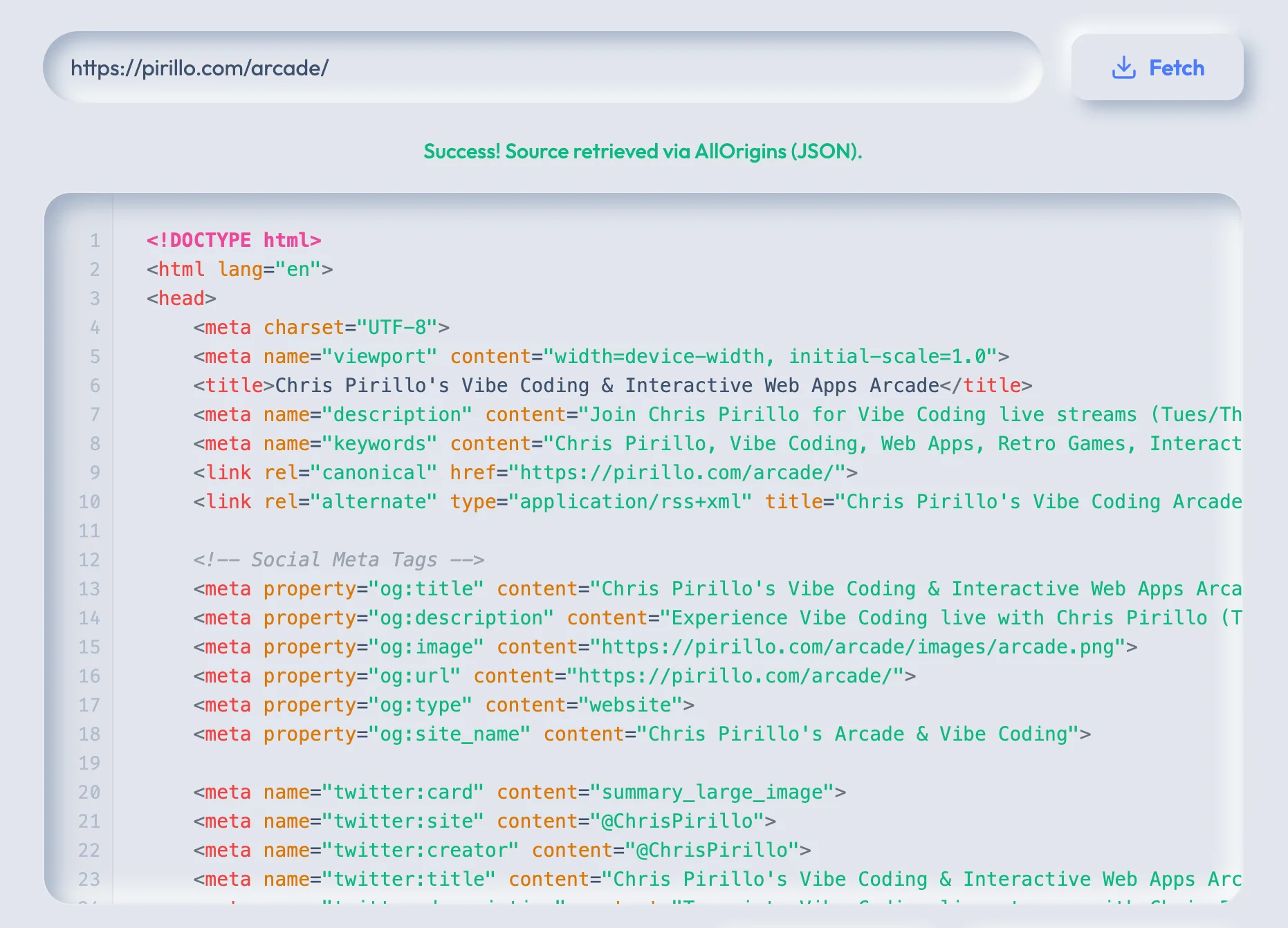Screen dimensions: 1288x928
Task: Click line number 1 in the gutter
Action: point(95,240)
